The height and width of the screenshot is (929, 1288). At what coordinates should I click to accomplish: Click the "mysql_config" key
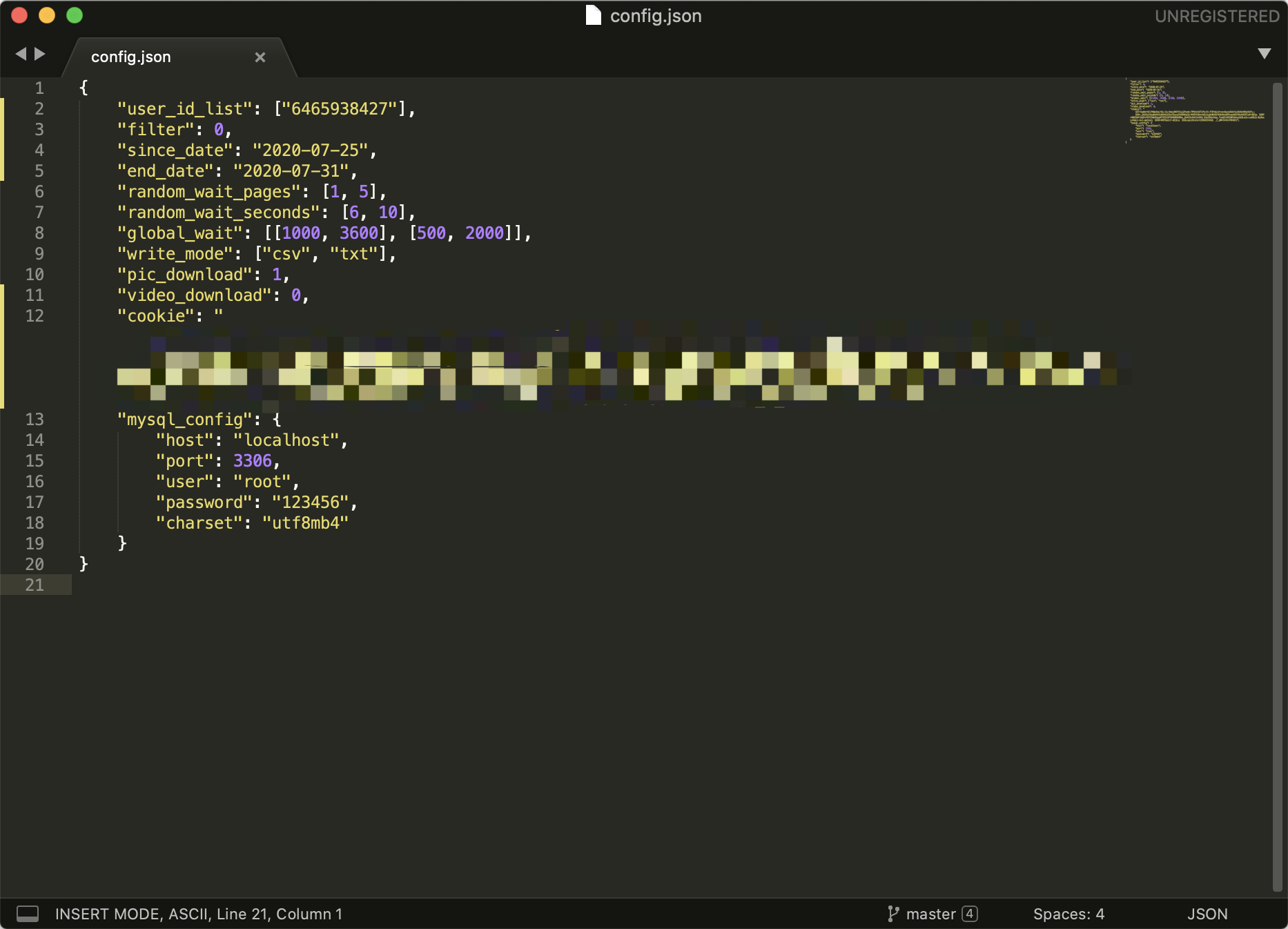tap(184, 420)
